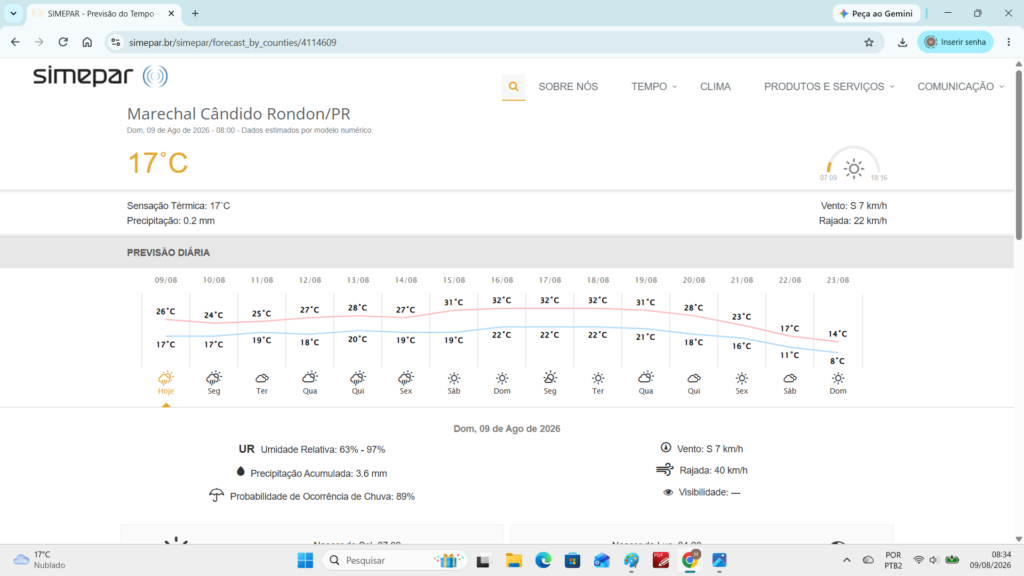This screenshot has height=576, width=1024.
Task: Go to browser home page
Action: pyautogui.click(x=87, y=42)
